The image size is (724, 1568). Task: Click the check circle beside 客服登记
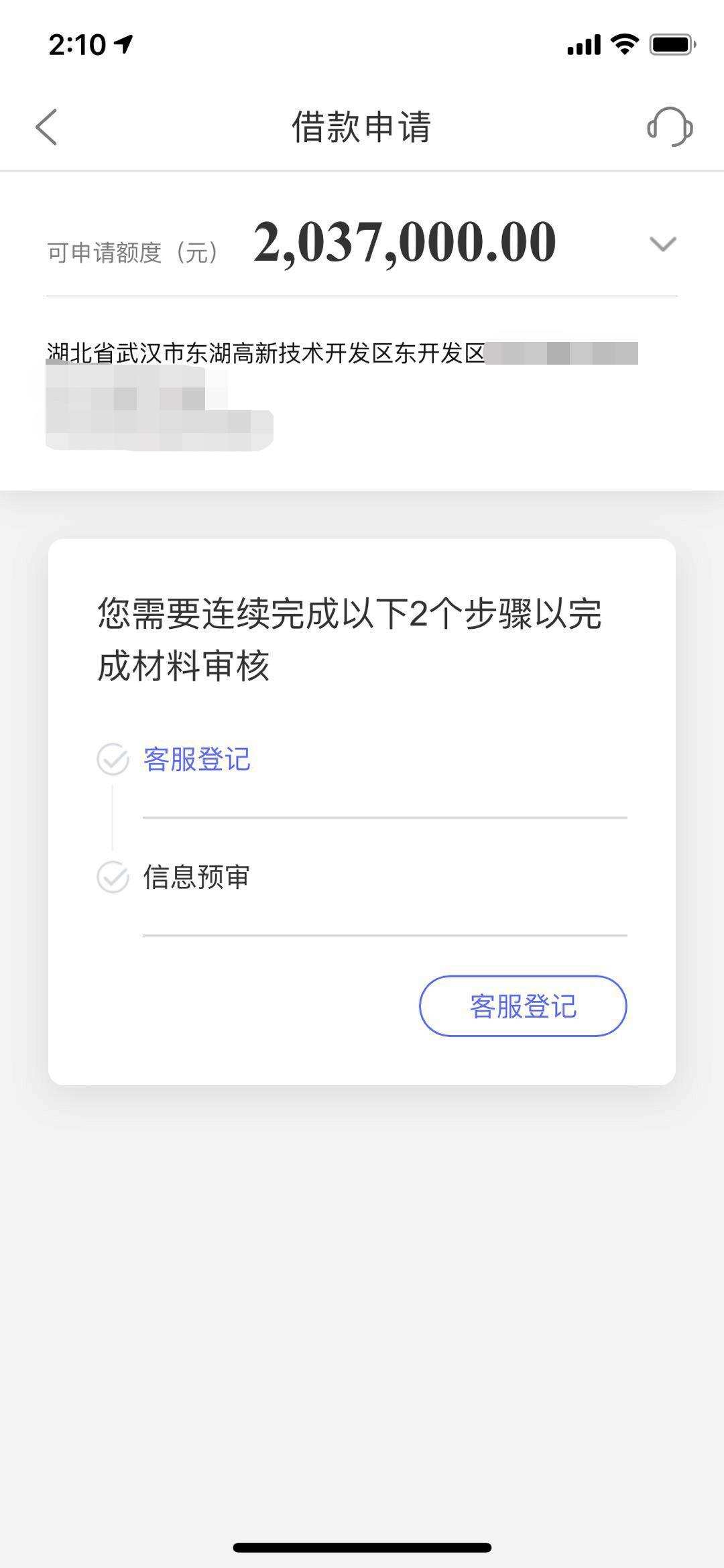[x=113, y=760]
